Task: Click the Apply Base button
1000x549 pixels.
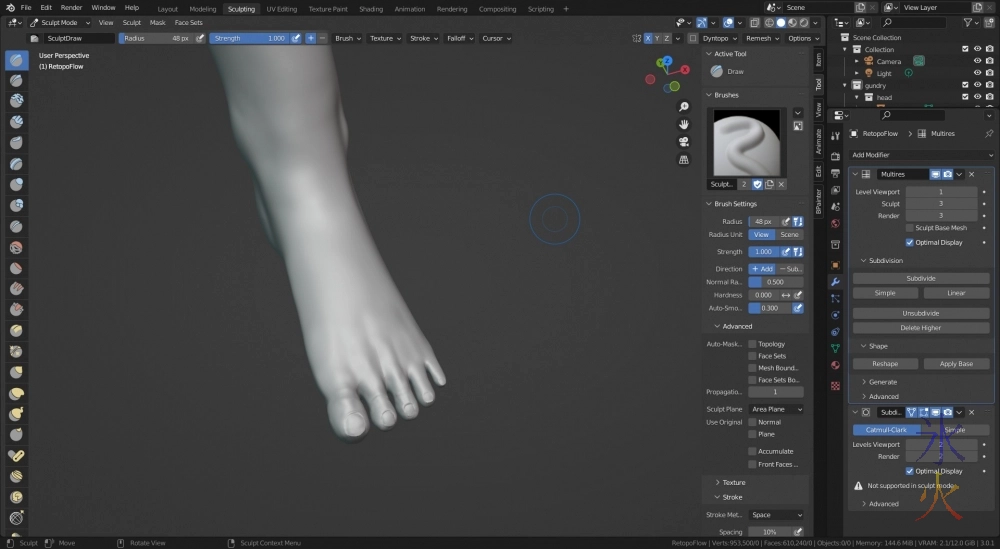Action: coord(956,364)
